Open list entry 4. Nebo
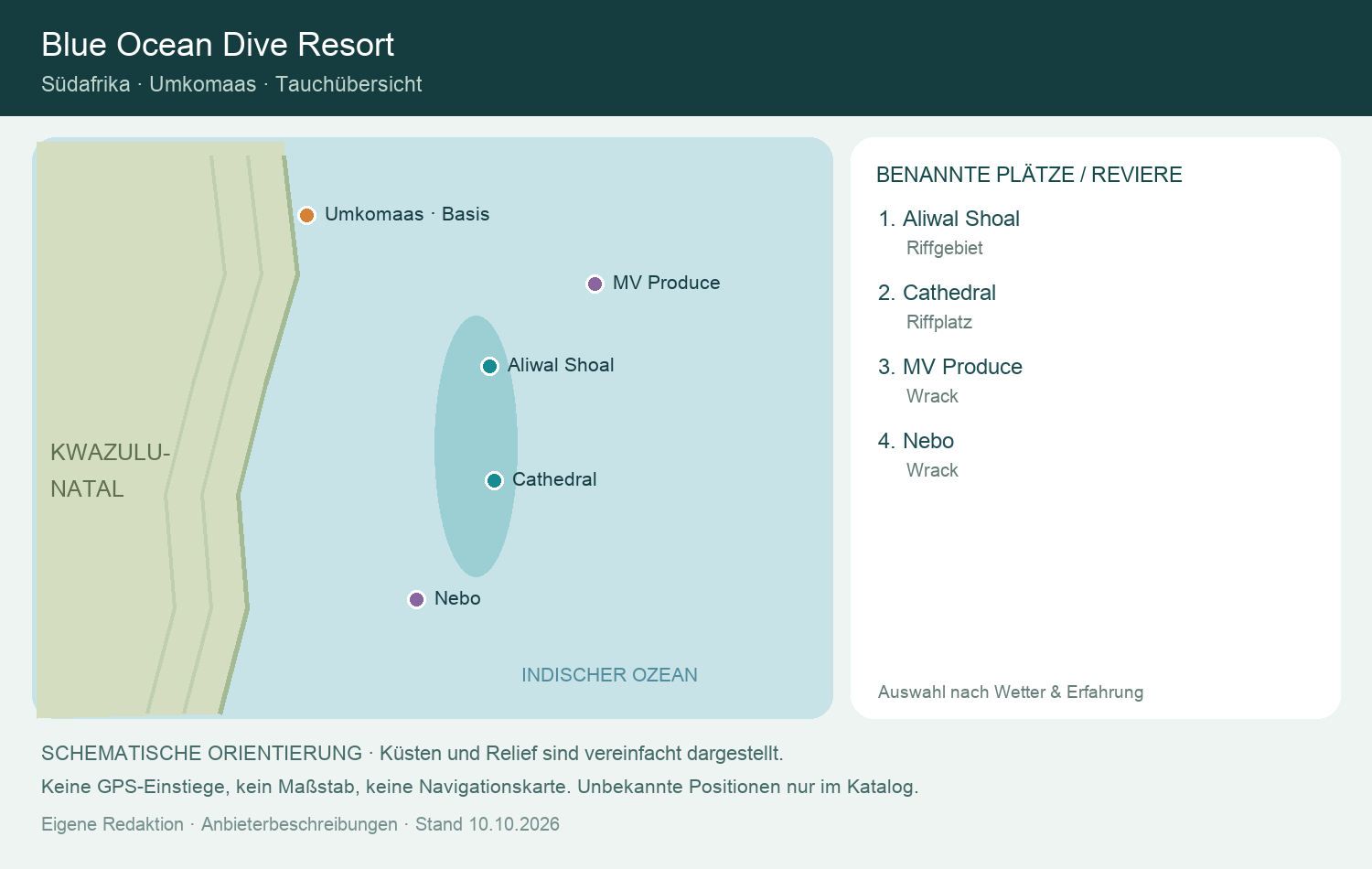The height and width of the screenshot is (869, 1372). [916, 441]
